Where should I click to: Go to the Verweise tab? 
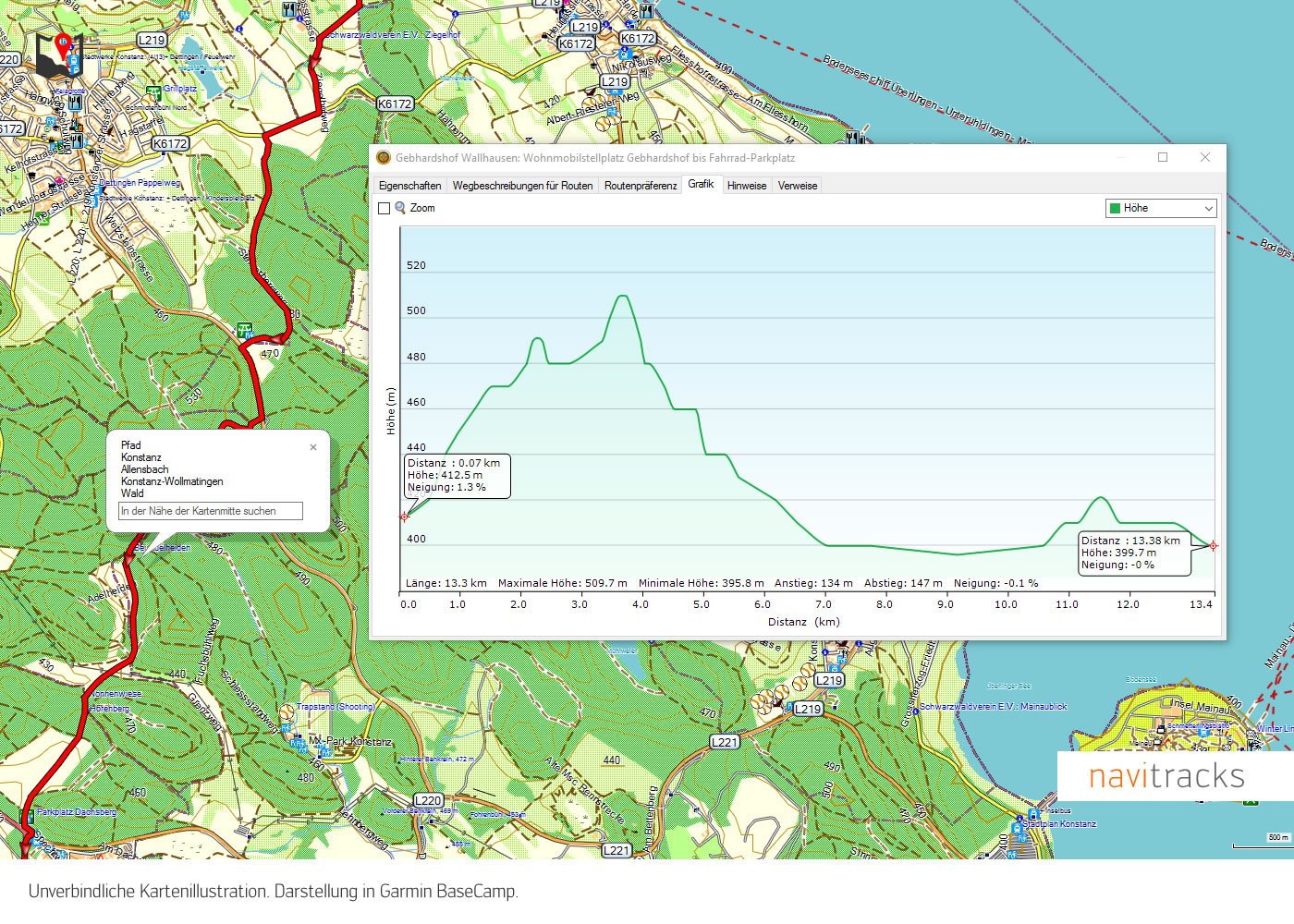(798, 186)
